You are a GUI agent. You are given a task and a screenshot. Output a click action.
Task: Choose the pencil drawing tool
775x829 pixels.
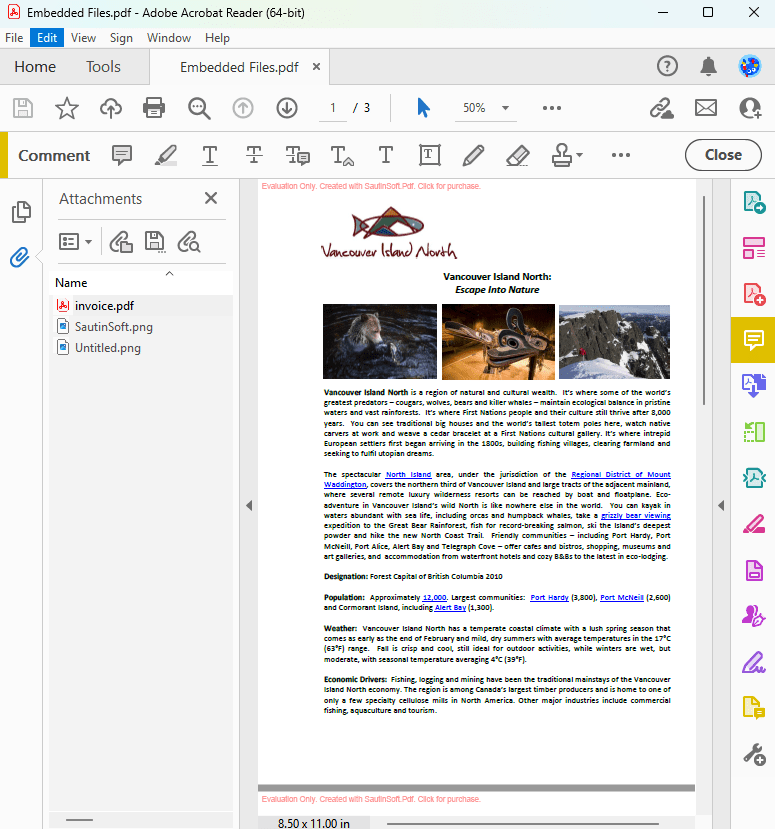(473, 155)
